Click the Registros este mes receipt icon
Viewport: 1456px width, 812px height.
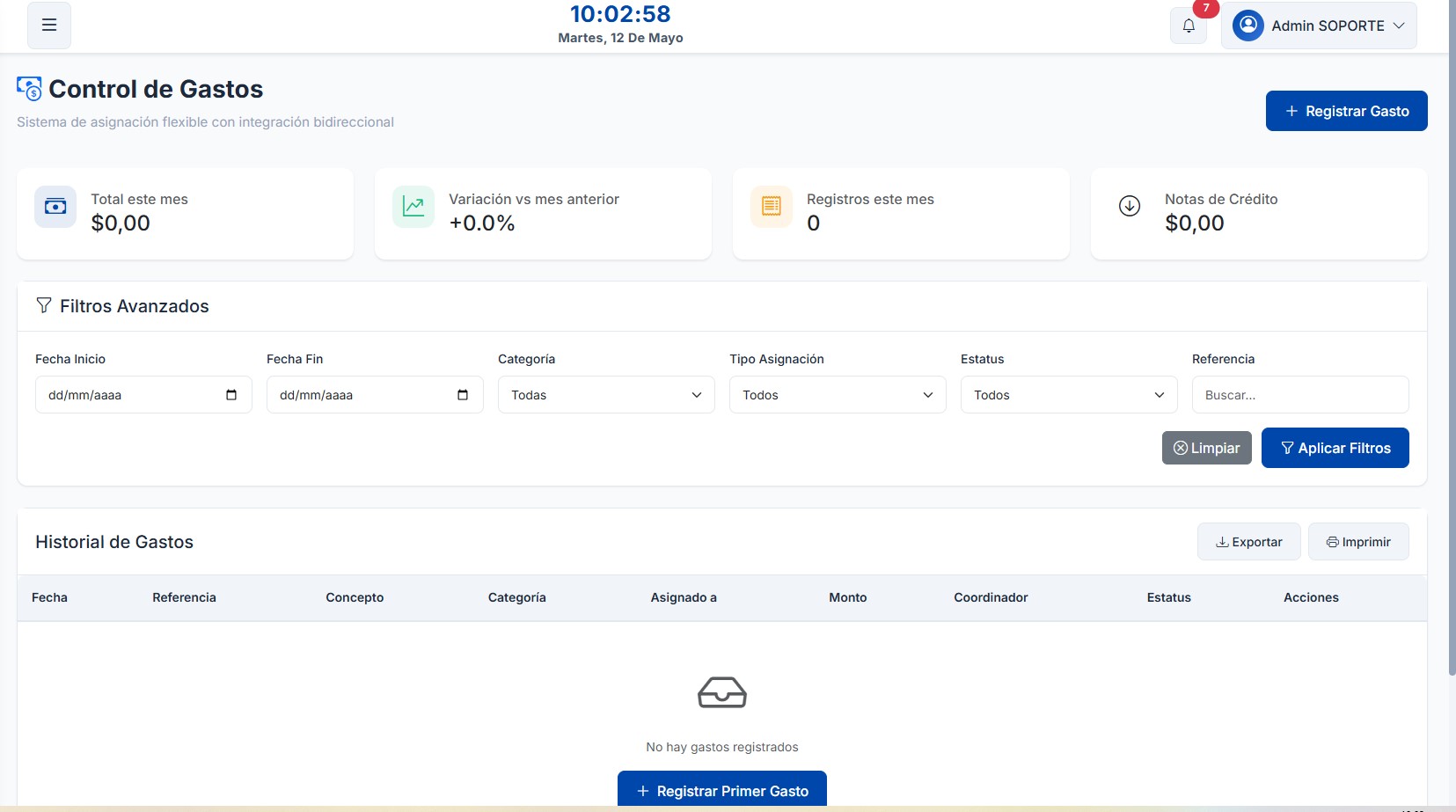(772, 207)
